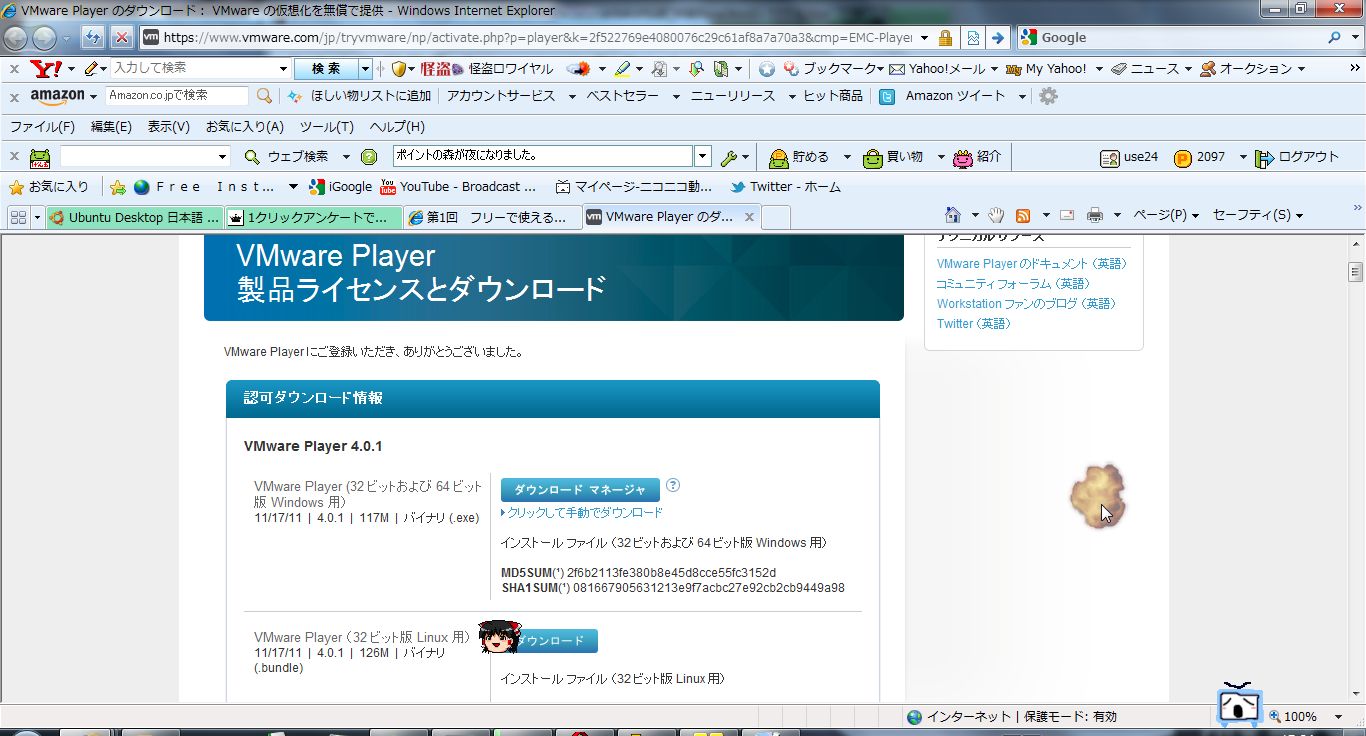
Task: Open the セーフティ(S) dropdown menu
Action: pos(1257,215)
